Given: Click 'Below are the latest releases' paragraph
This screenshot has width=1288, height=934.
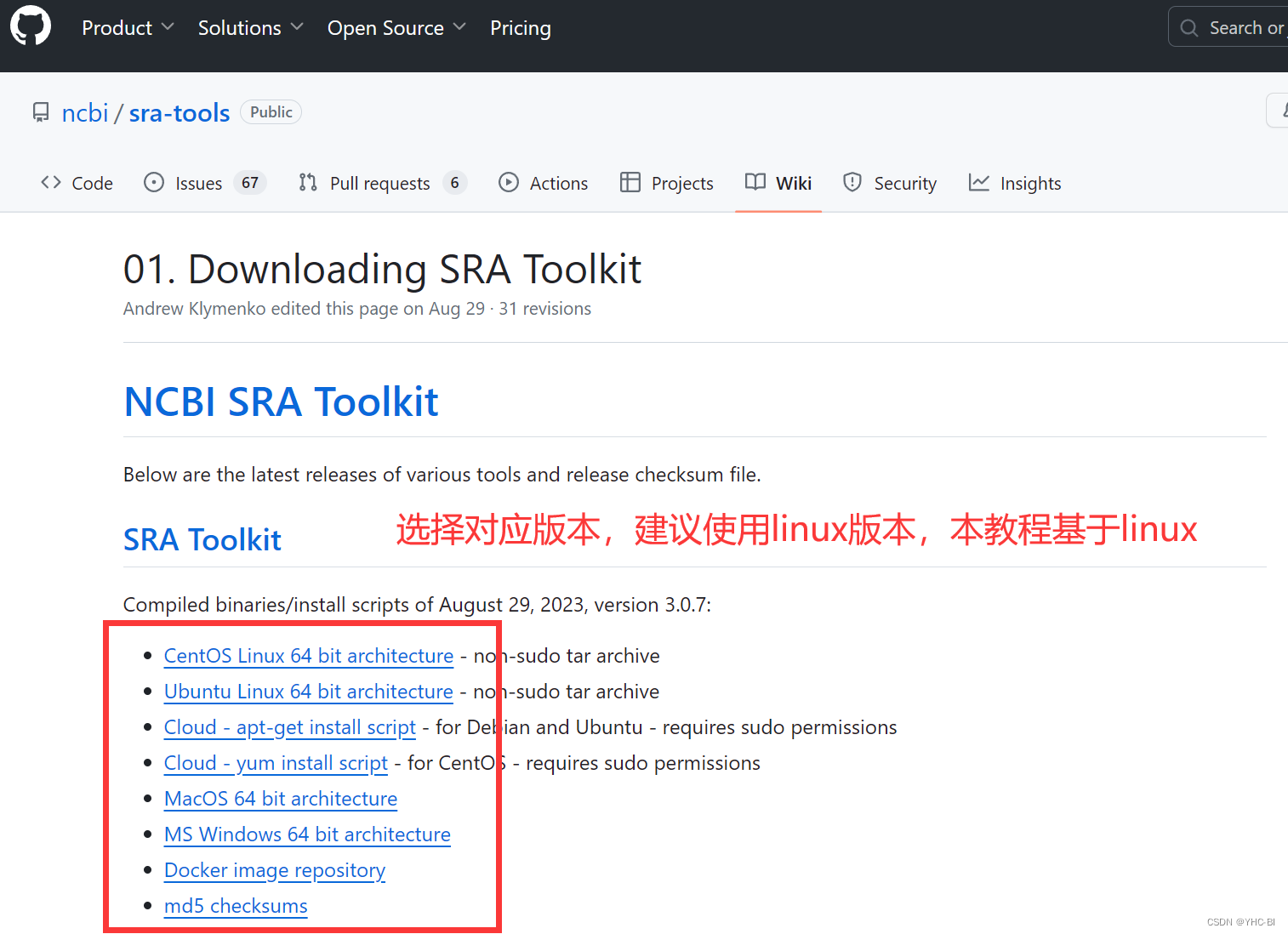Looking at the screenshot, I should [442, 475].
